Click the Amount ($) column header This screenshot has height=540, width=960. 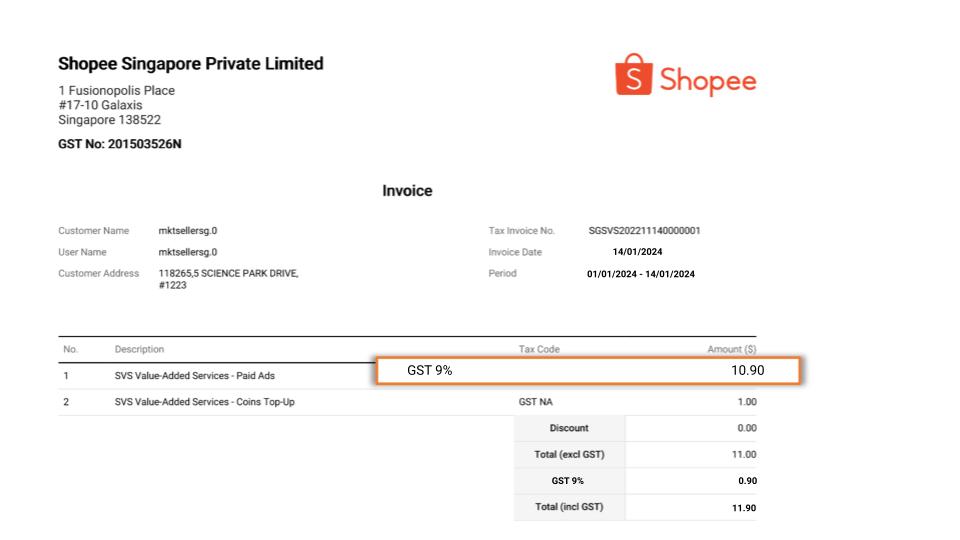(x=731, y=349)
